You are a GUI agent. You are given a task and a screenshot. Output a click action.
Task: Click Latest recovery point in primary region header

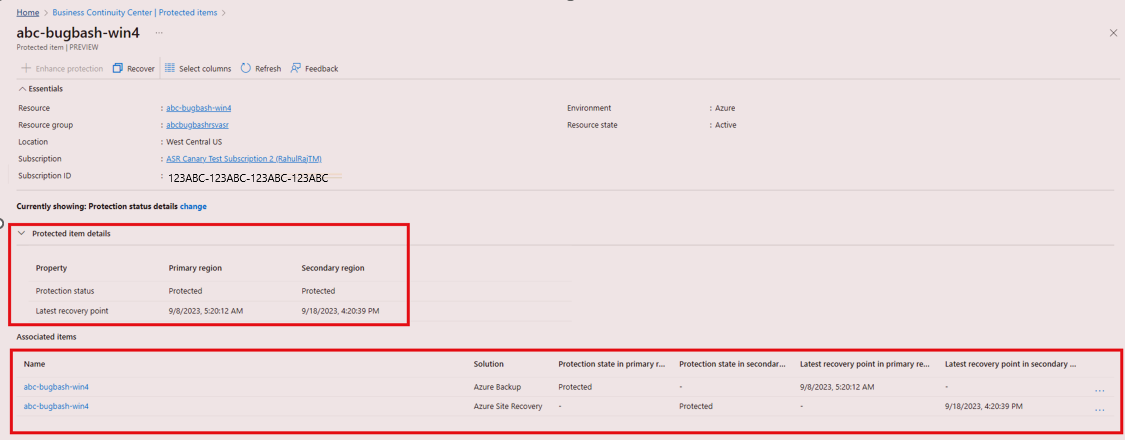point(865,365)
